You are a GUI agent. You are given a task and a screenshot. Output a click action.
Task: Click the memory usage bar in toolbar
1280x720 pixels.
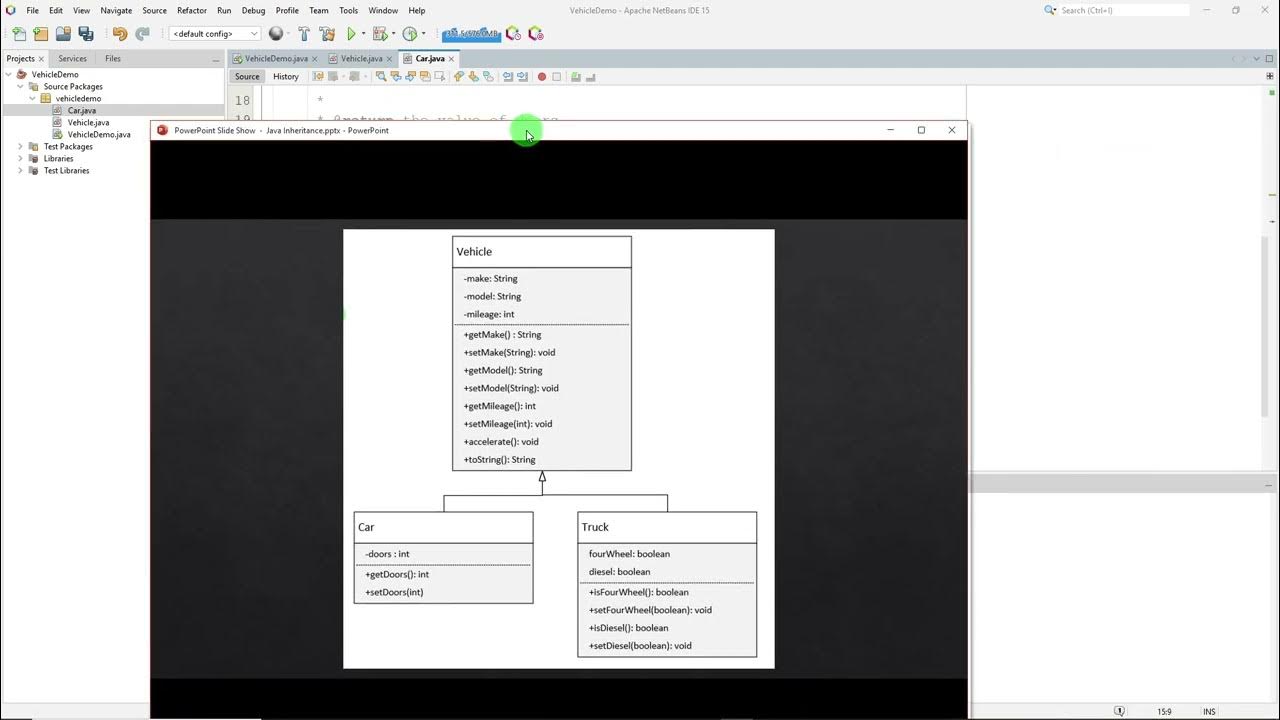tap(471, 33)
